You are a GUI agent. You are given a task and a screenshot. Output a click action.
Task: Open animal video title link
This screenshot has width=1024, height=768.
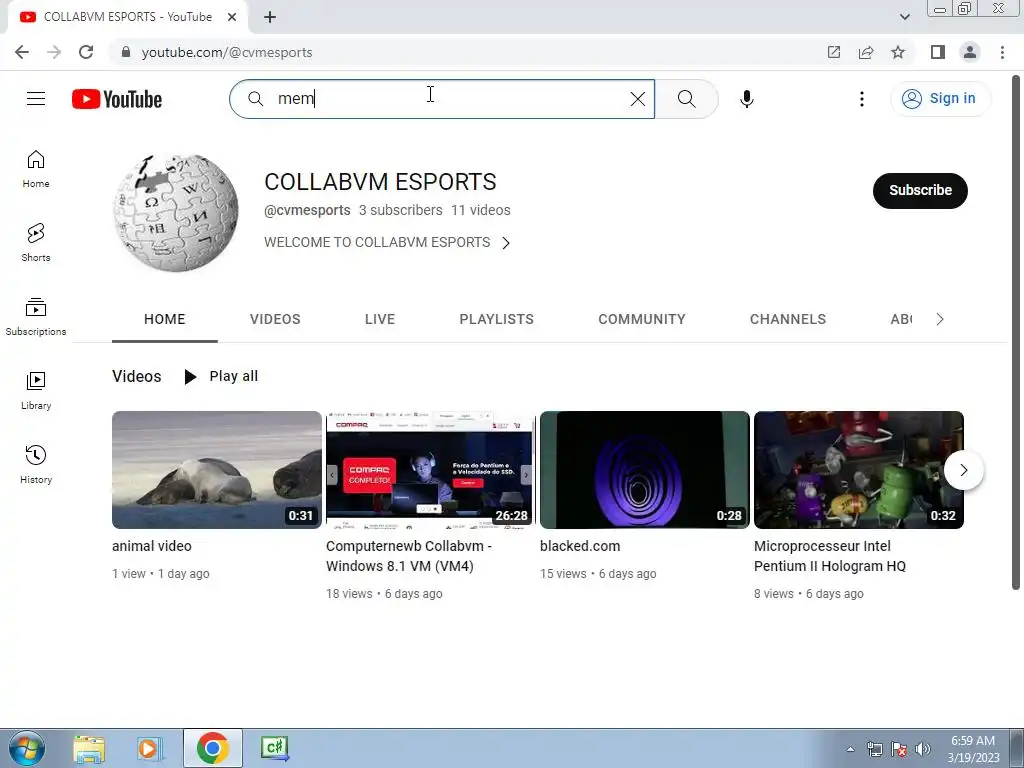152,546
